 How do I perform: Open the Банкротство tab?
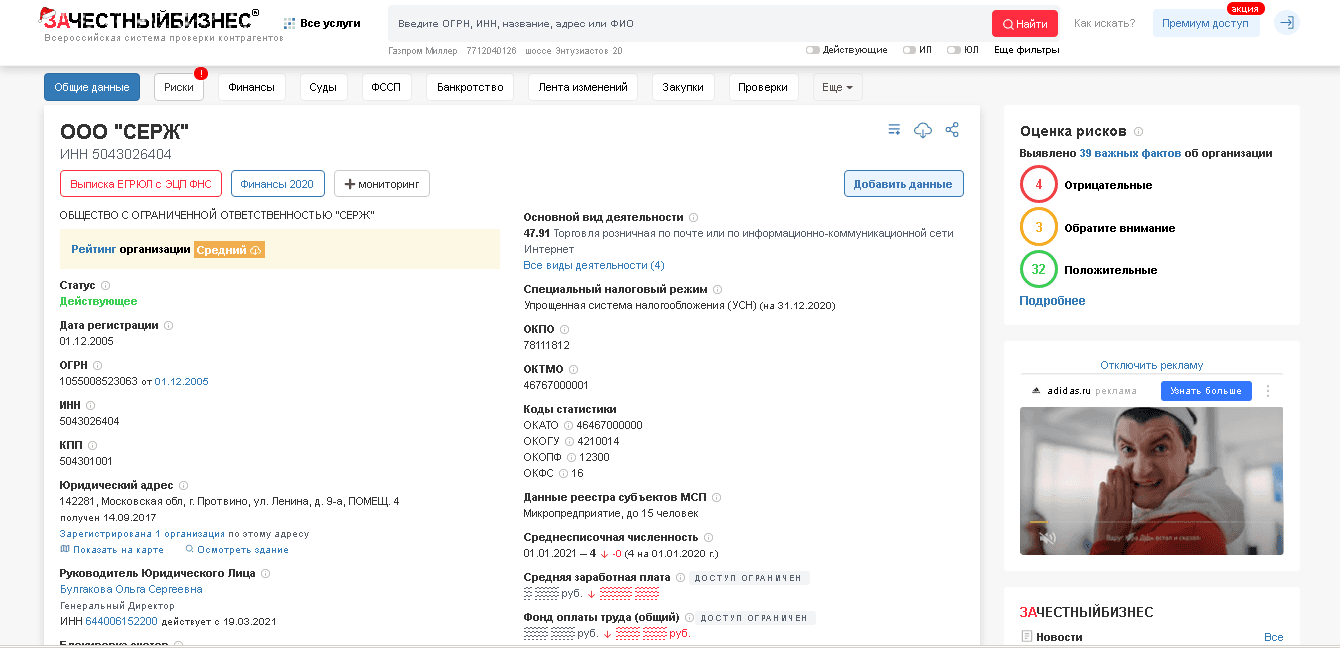click(x=470, y=87)
